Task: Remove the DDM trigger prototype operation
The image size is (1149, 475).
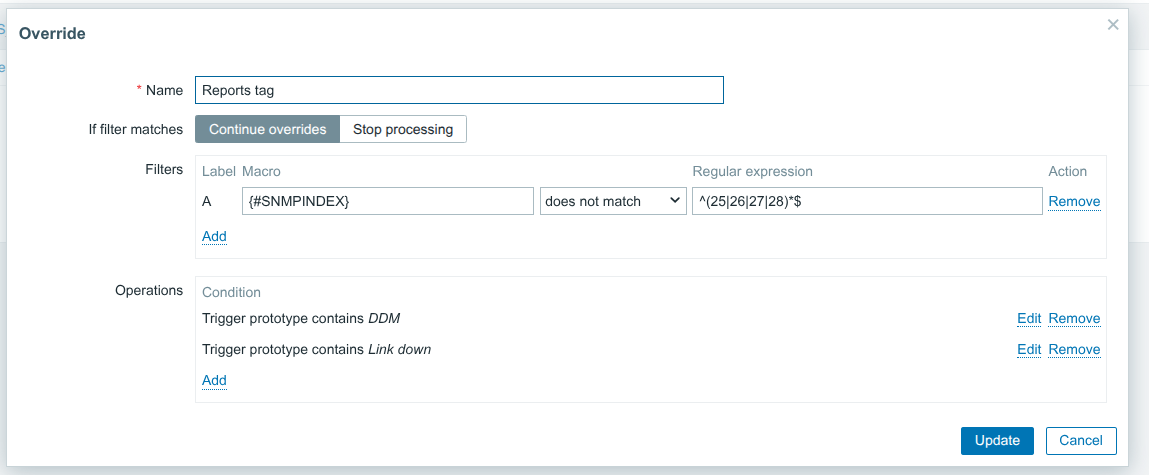Action: (1074, 318)
